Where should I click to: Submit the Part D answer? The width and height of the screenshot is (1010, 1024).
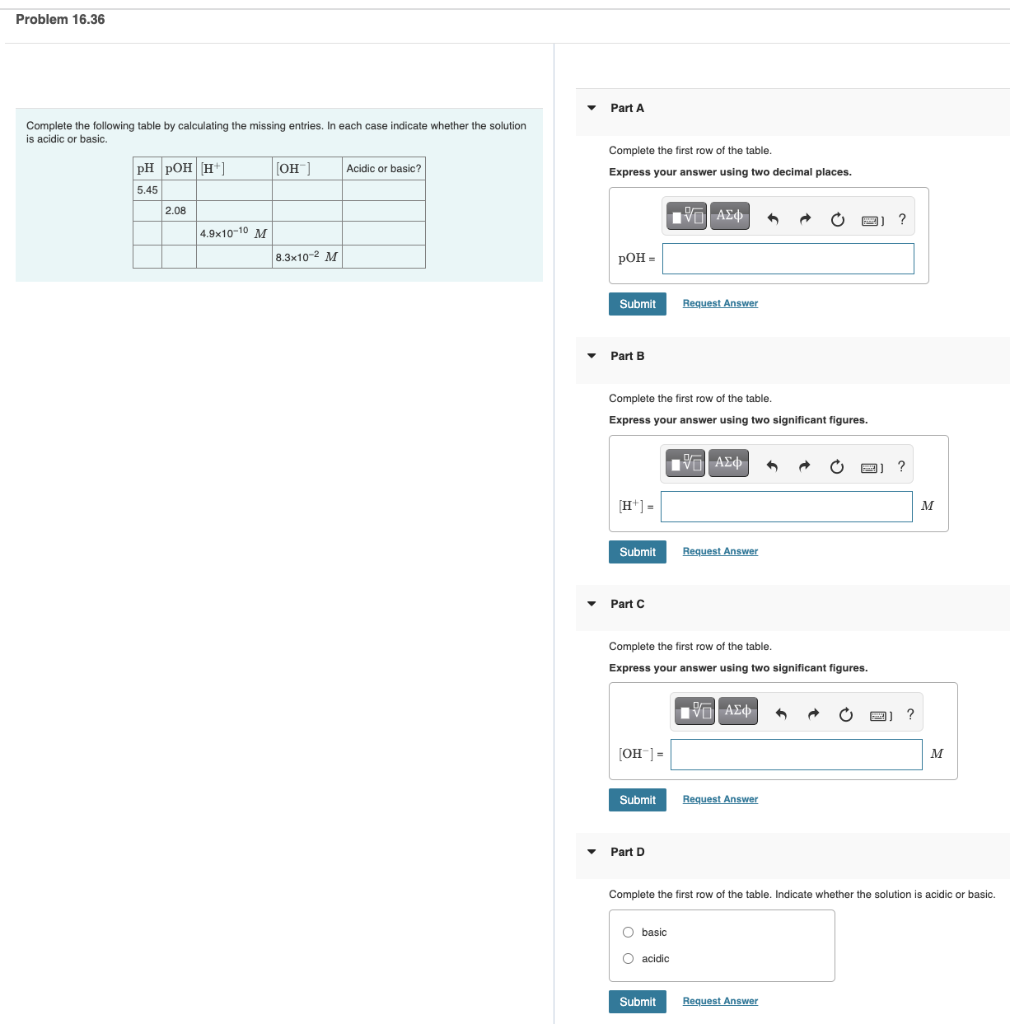coord(637,1001)
